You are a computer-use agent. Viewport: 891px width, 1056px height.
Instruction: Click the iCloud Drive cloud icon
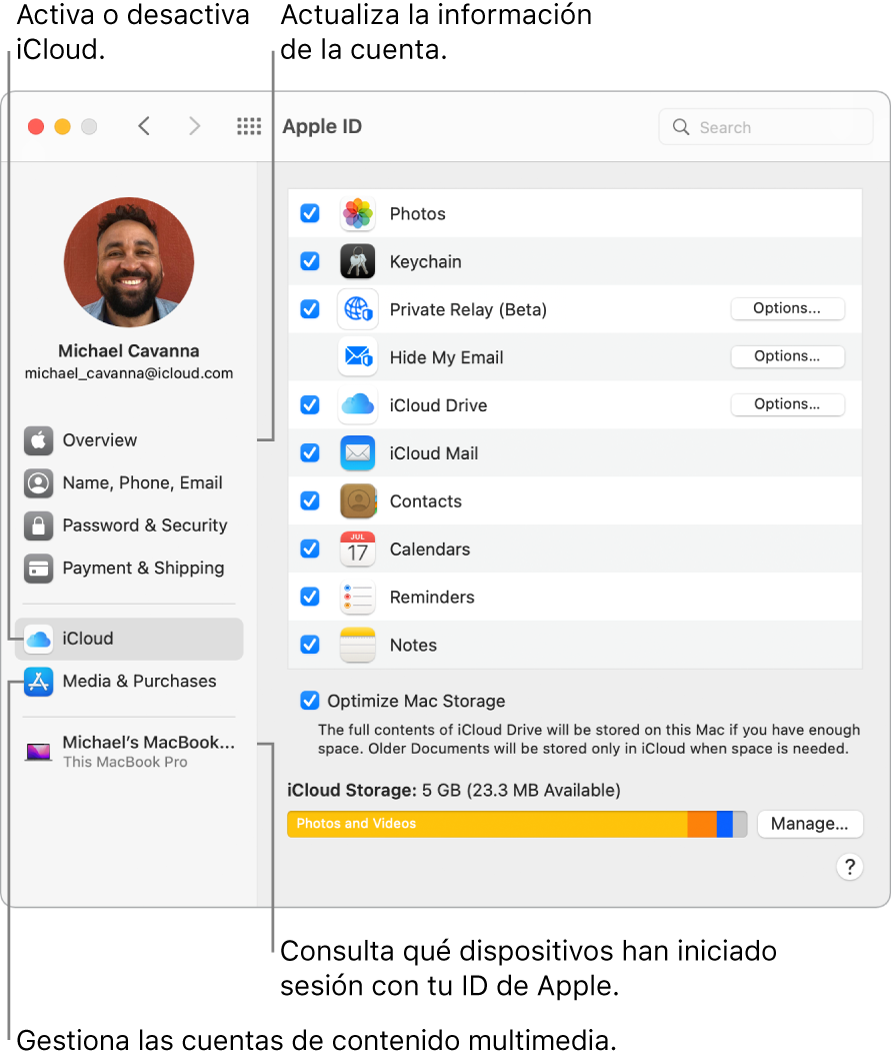pyautogui.click(x=358, y=405)
